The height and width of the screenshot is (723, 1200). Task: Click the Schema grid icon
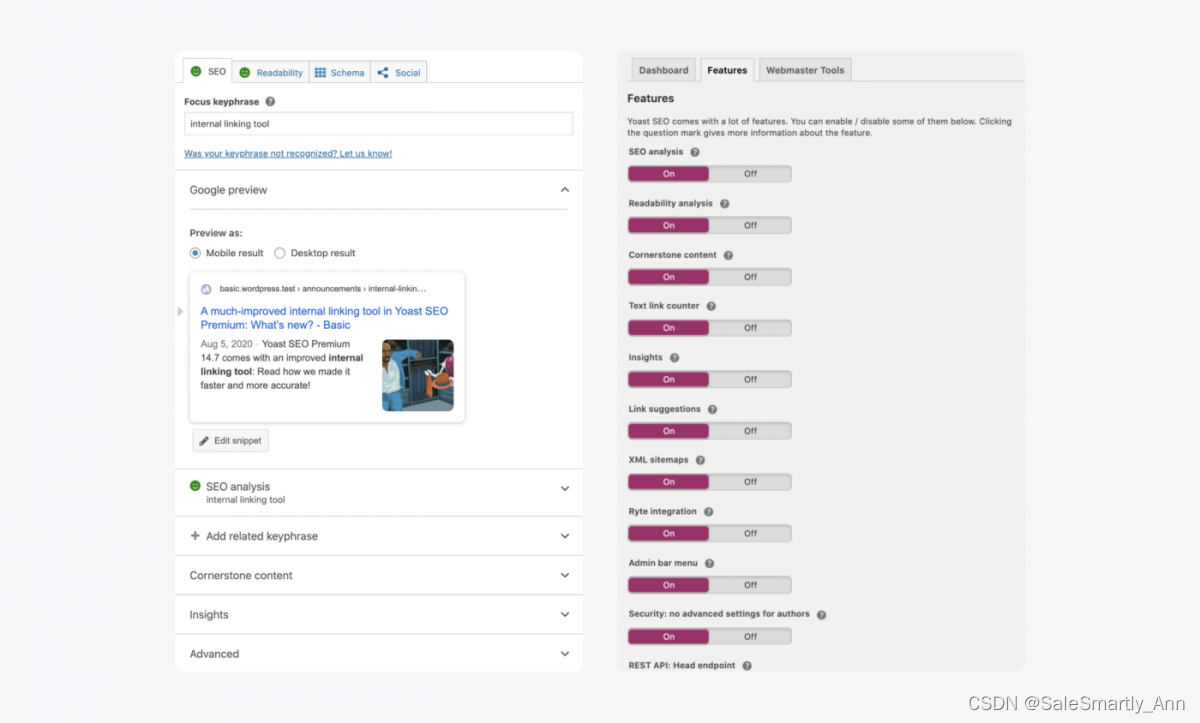pyautogui.click(x=320, y=72)
